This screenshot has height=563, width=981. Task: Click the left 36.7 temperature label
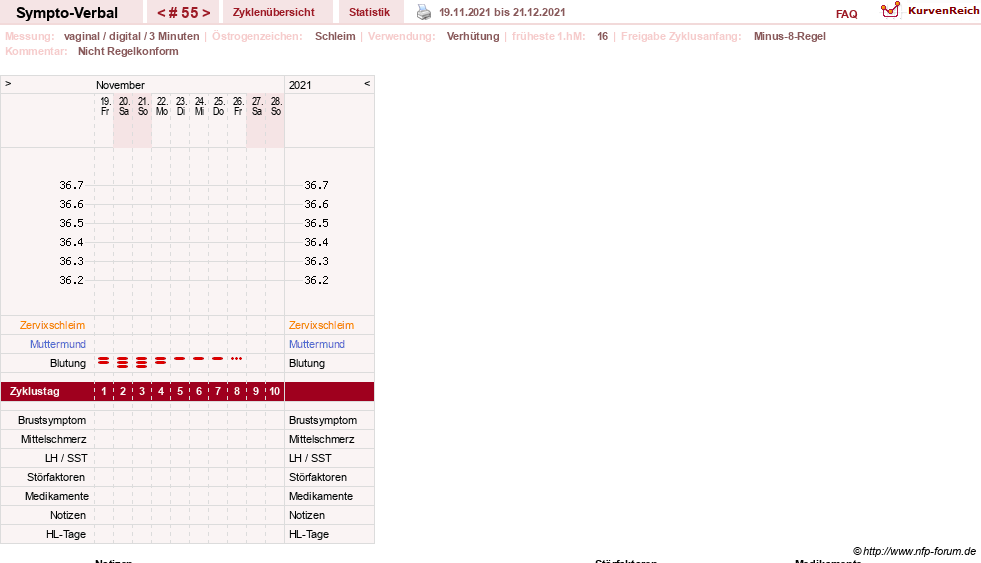point(71,185)
